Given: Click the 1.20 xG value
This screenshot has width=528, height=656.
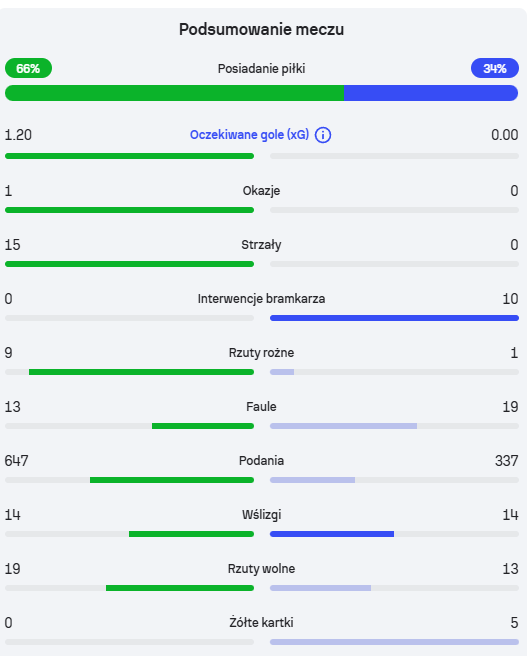Looking at the screenshot, I should (18, 135).
